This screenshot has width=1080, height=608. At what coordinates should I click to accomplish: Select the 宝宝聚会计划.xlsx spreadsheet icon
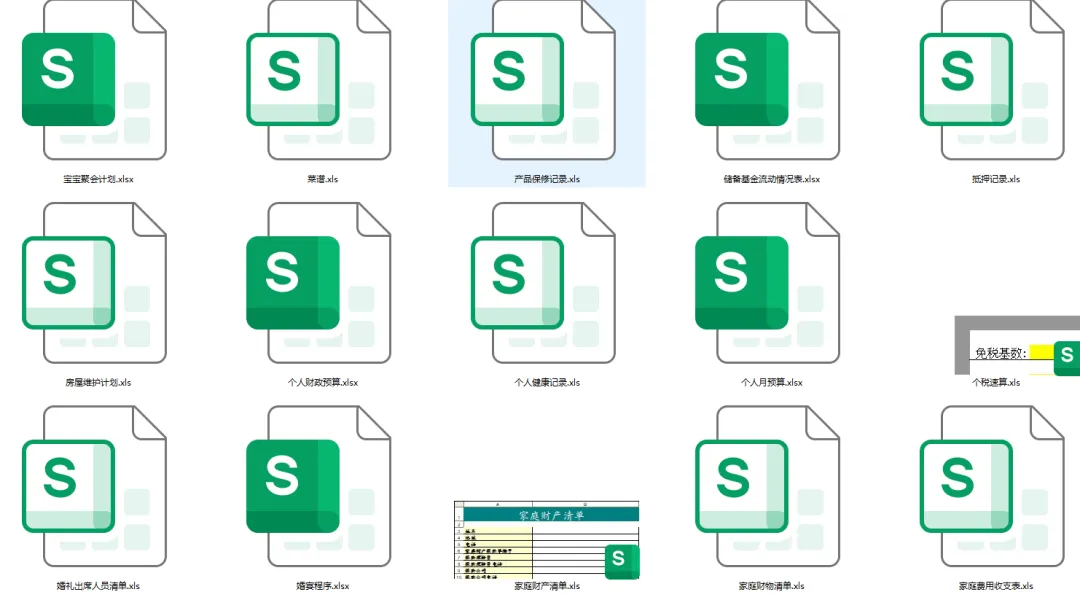[94, 80]
